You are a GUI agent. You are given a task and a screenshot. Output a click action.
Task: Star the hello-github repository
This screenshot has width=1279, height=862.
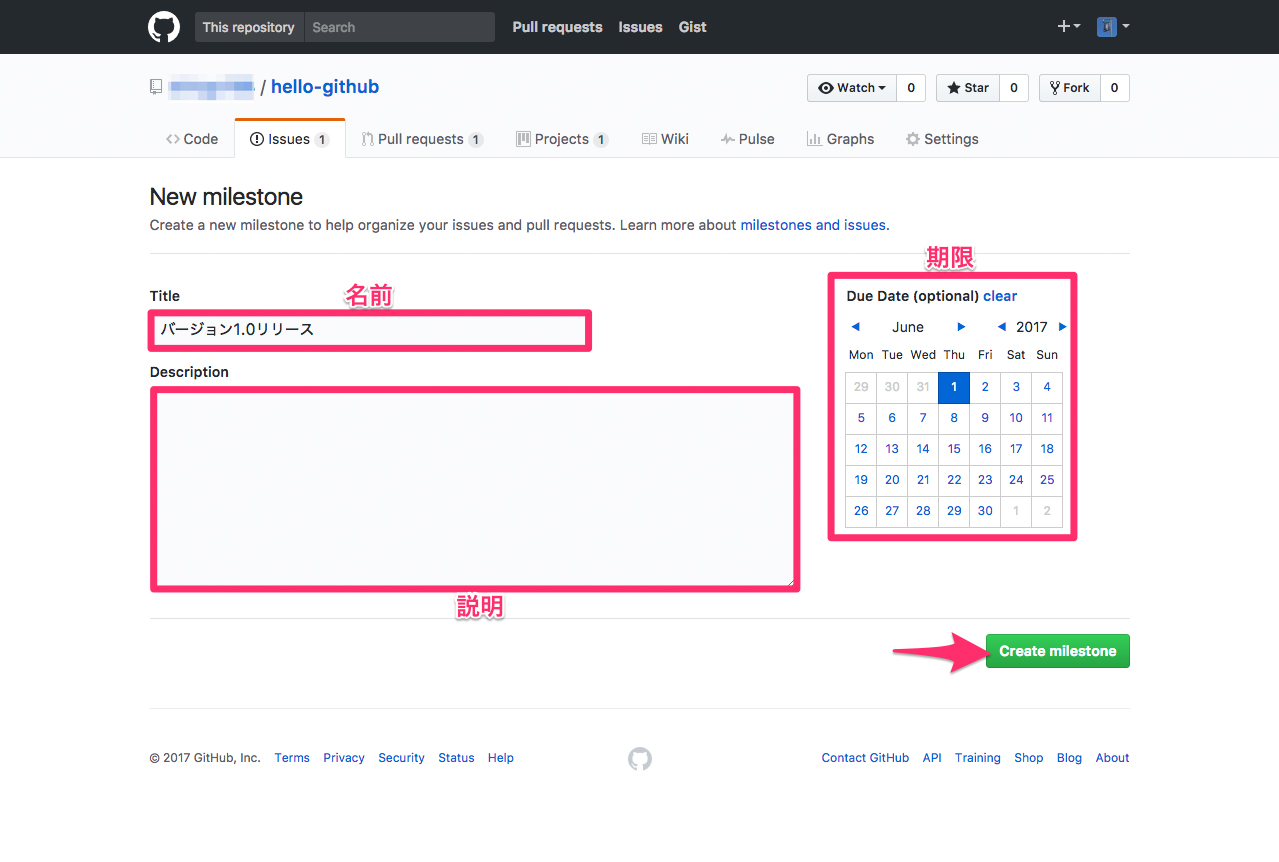[x=966, y=88]
